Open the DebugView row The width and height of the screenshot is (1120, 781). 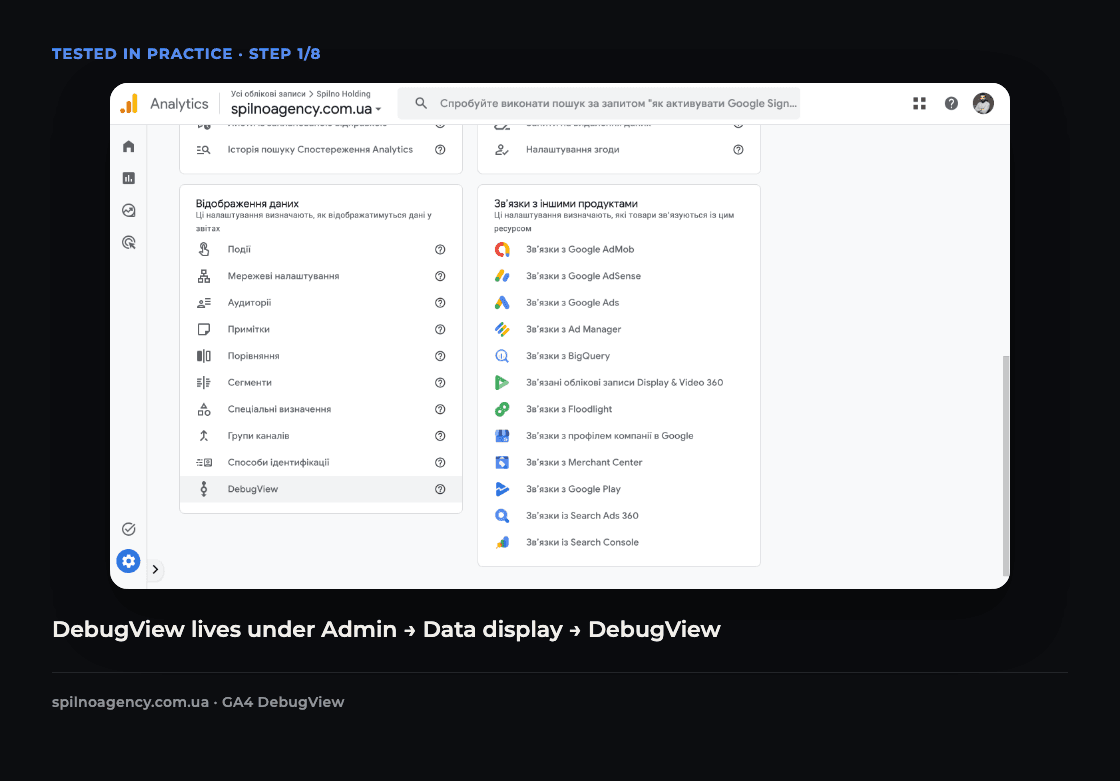click(x=321, y=489)
